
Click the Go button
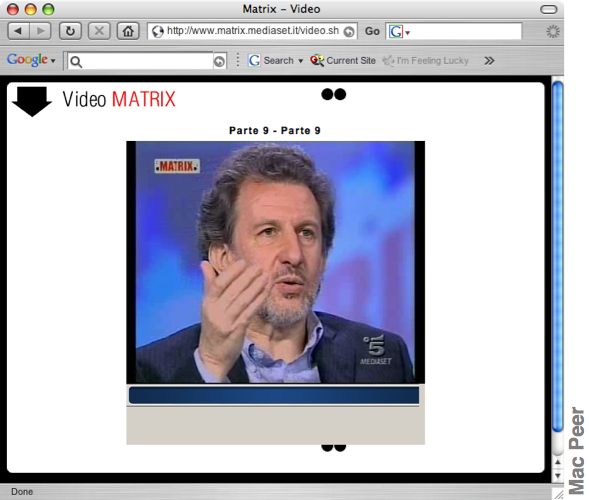click(372, 31)
